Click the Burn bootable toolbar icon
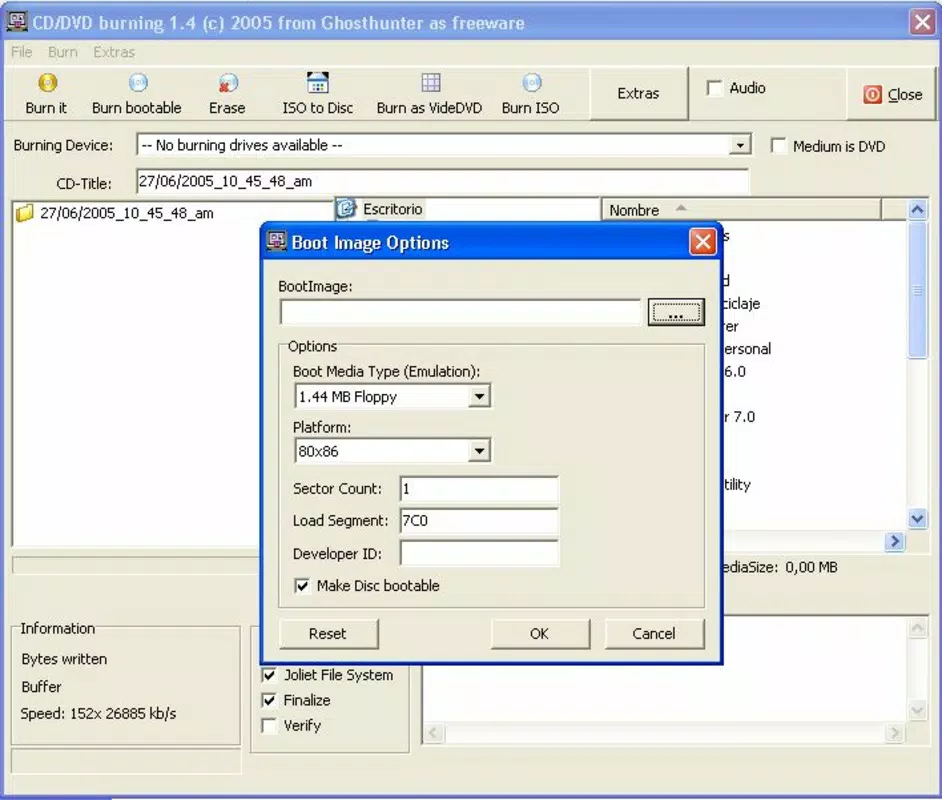 [x=138, y=82]
